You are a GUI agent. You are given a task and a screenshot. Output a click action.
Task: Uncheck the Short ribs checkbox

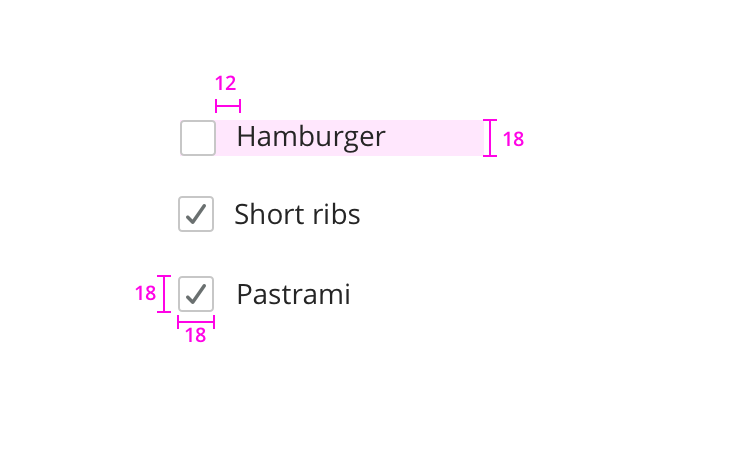[196, 214]
